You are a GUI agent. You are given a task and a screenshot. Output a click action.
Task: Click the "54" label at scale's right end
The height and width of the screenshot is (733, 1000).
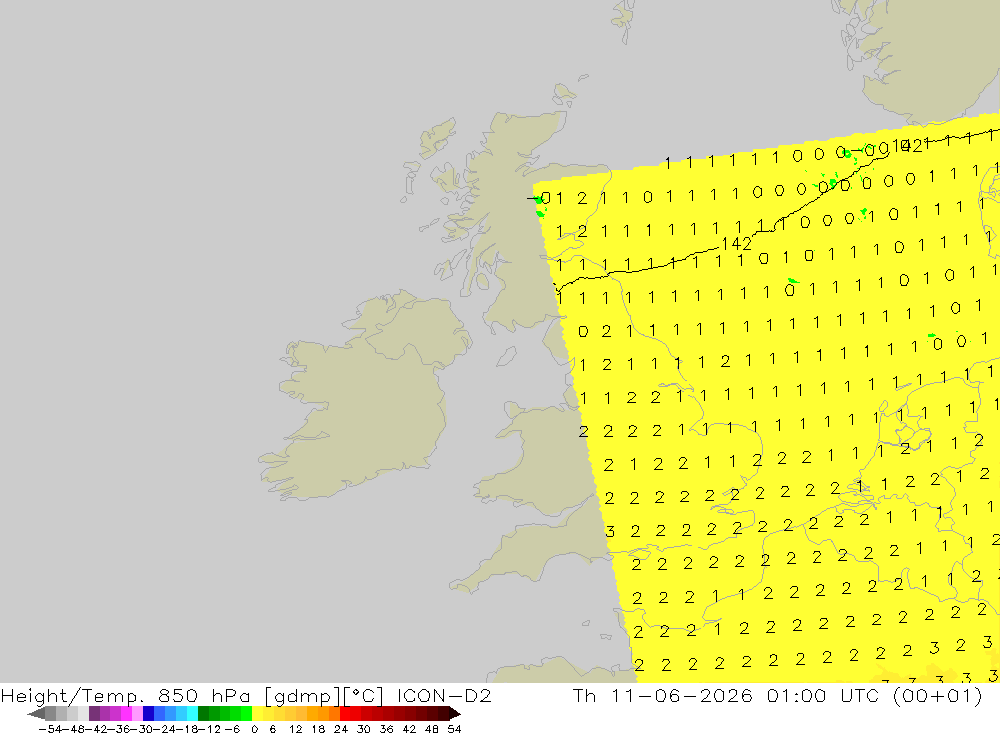(454, 729)
